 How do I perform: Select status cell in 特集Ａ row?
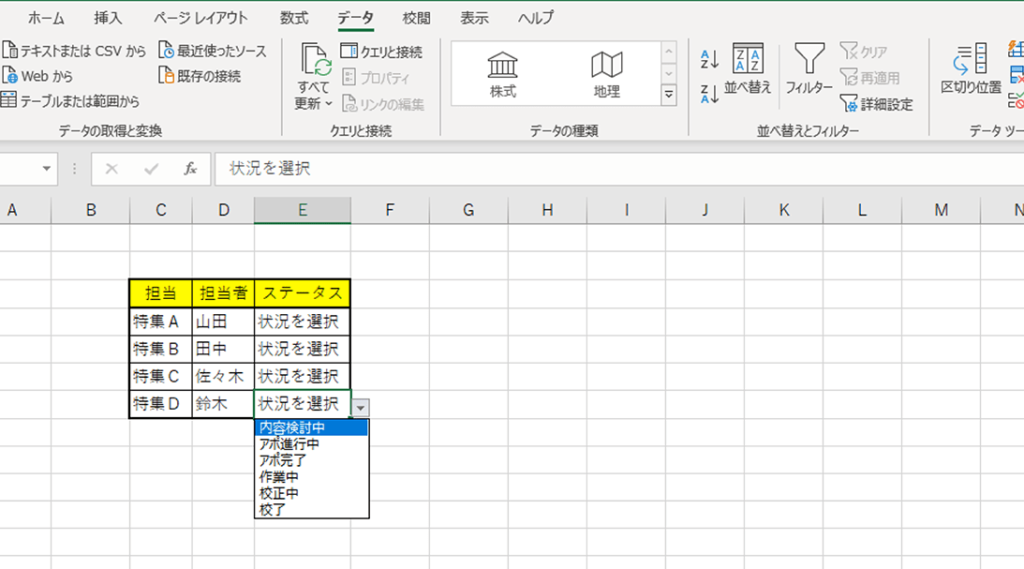[302, 321]
